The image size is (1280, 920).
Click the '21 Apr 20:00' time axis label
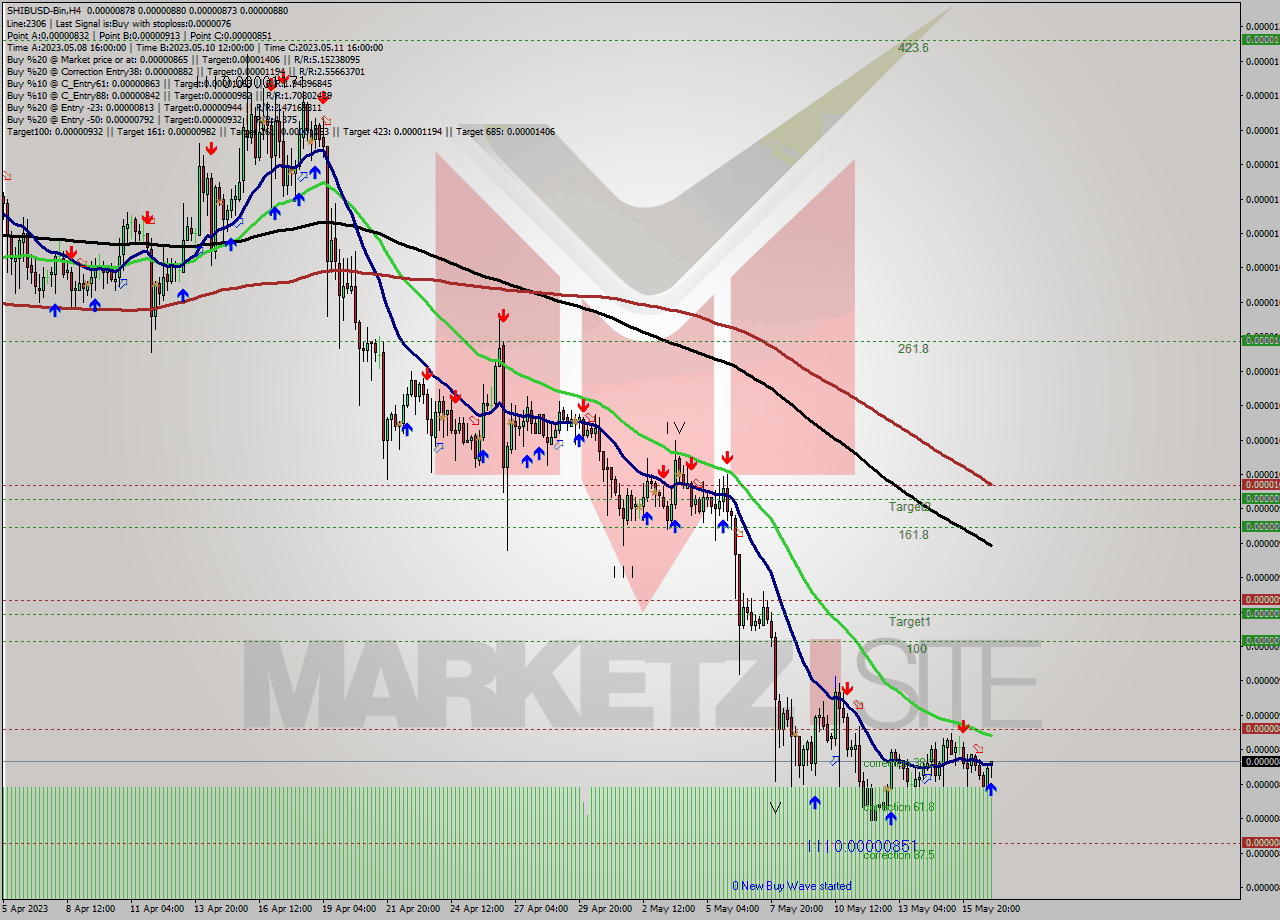[x=413, y=909]
